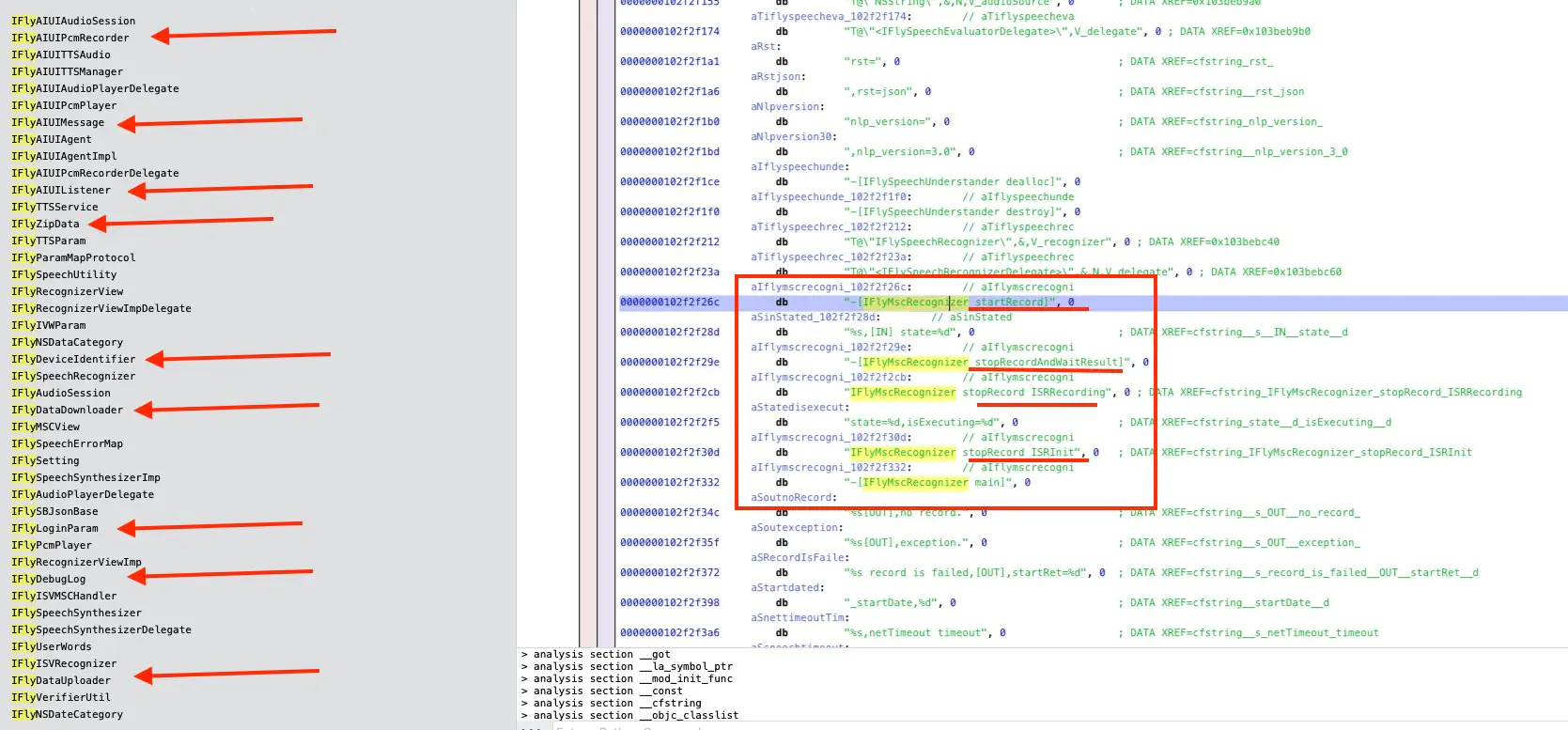
Task: Select IFlyAIUIAudioPlayerDelegate in the sidebar
Action: [95, 88]
